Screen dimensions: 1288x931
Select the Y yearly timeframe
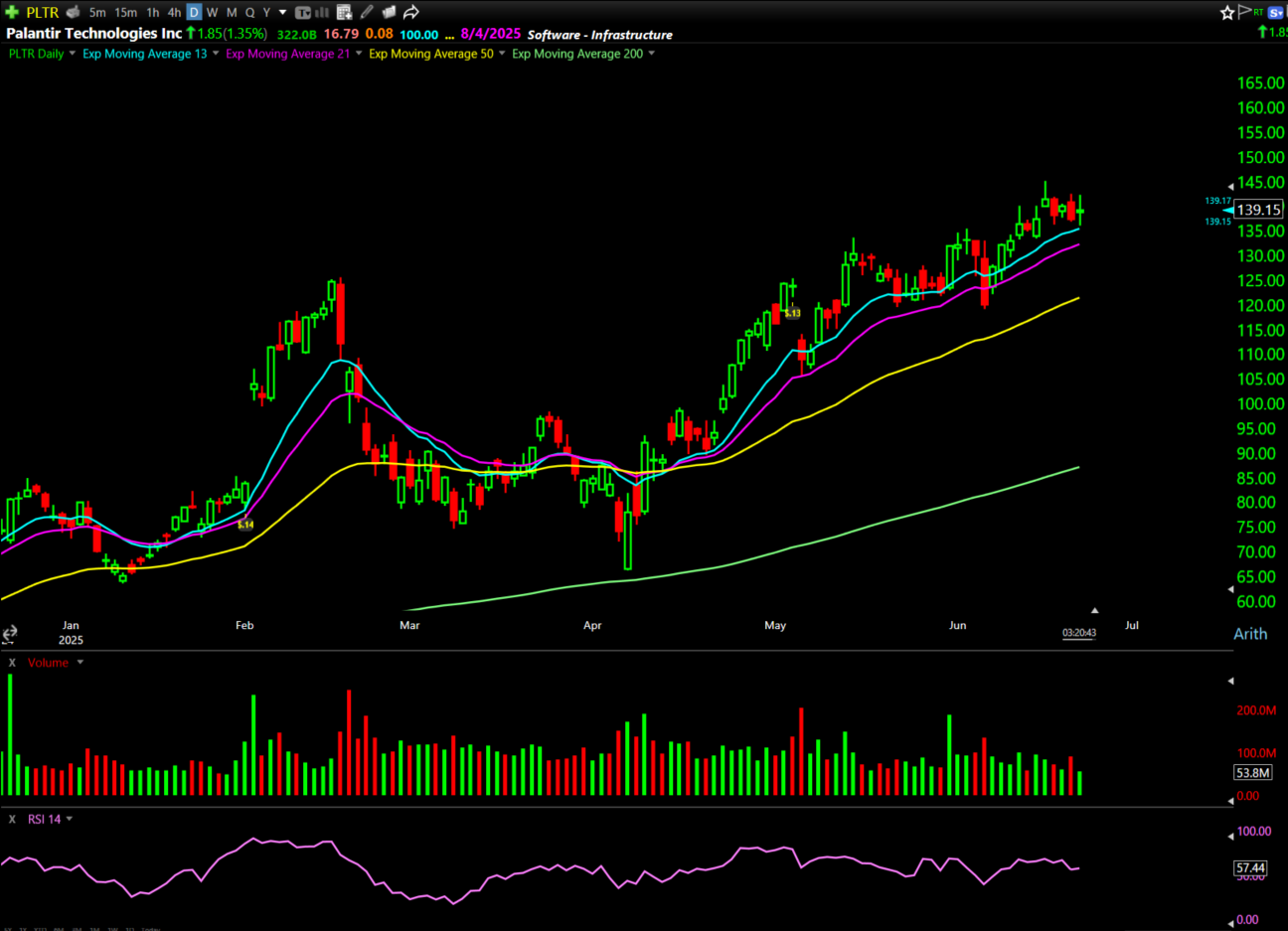pos(266,12)
